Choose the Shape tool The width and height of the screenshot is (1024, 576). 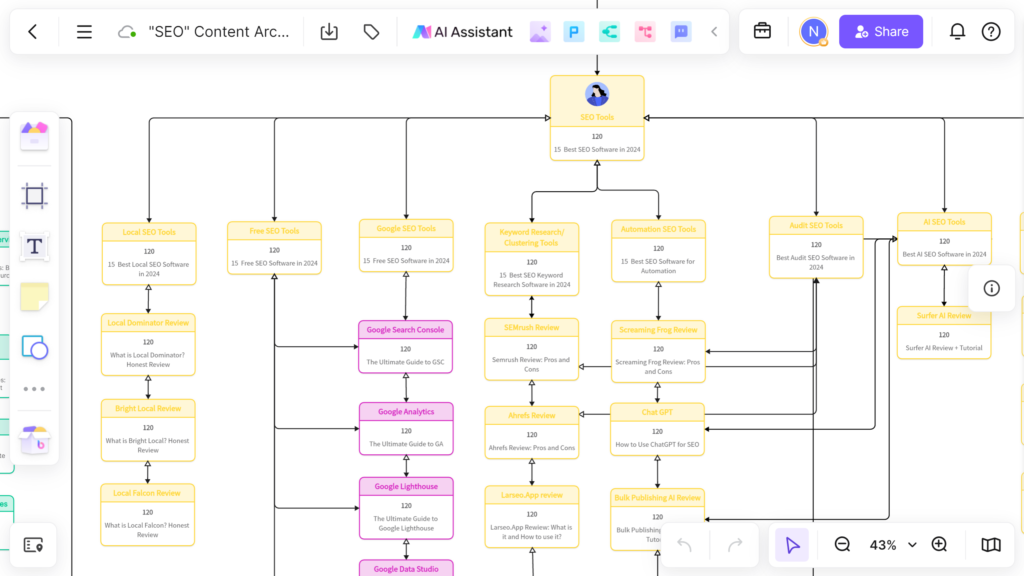pyautogui.click(x=34, y=348)
